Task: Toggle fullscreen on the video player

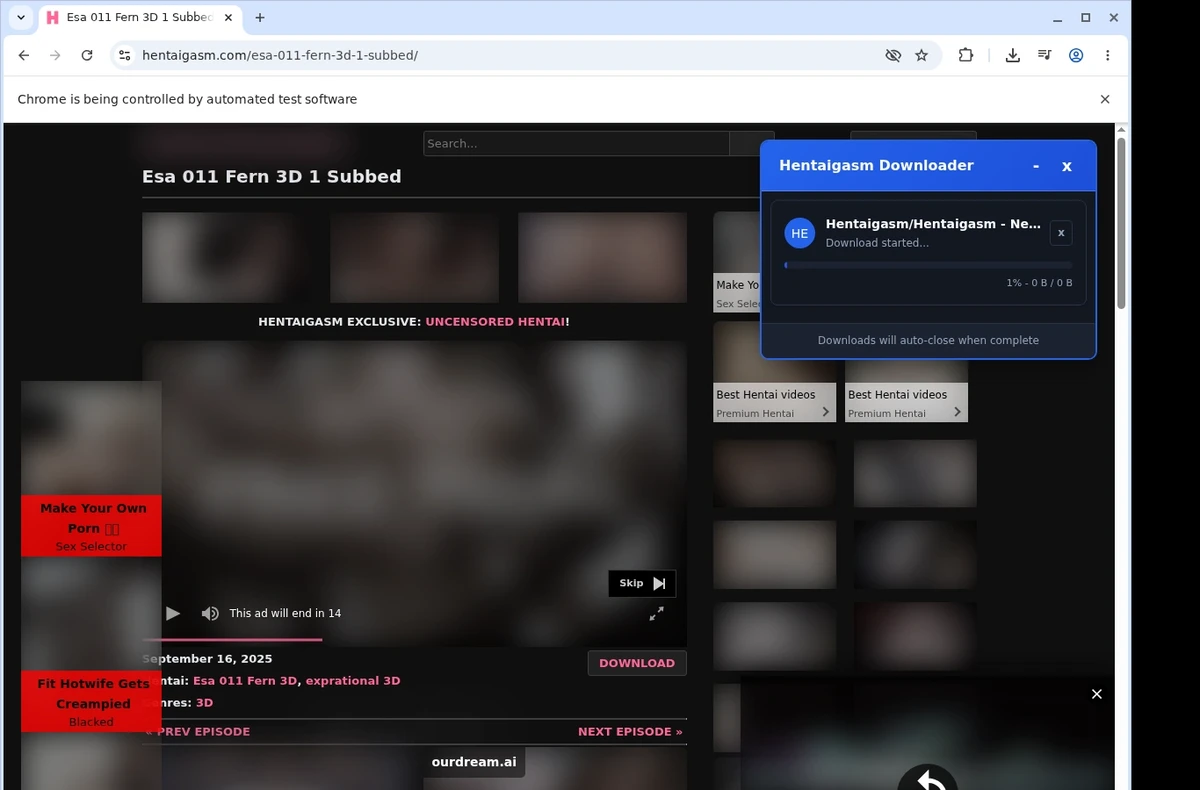Action: coord(656,613)
